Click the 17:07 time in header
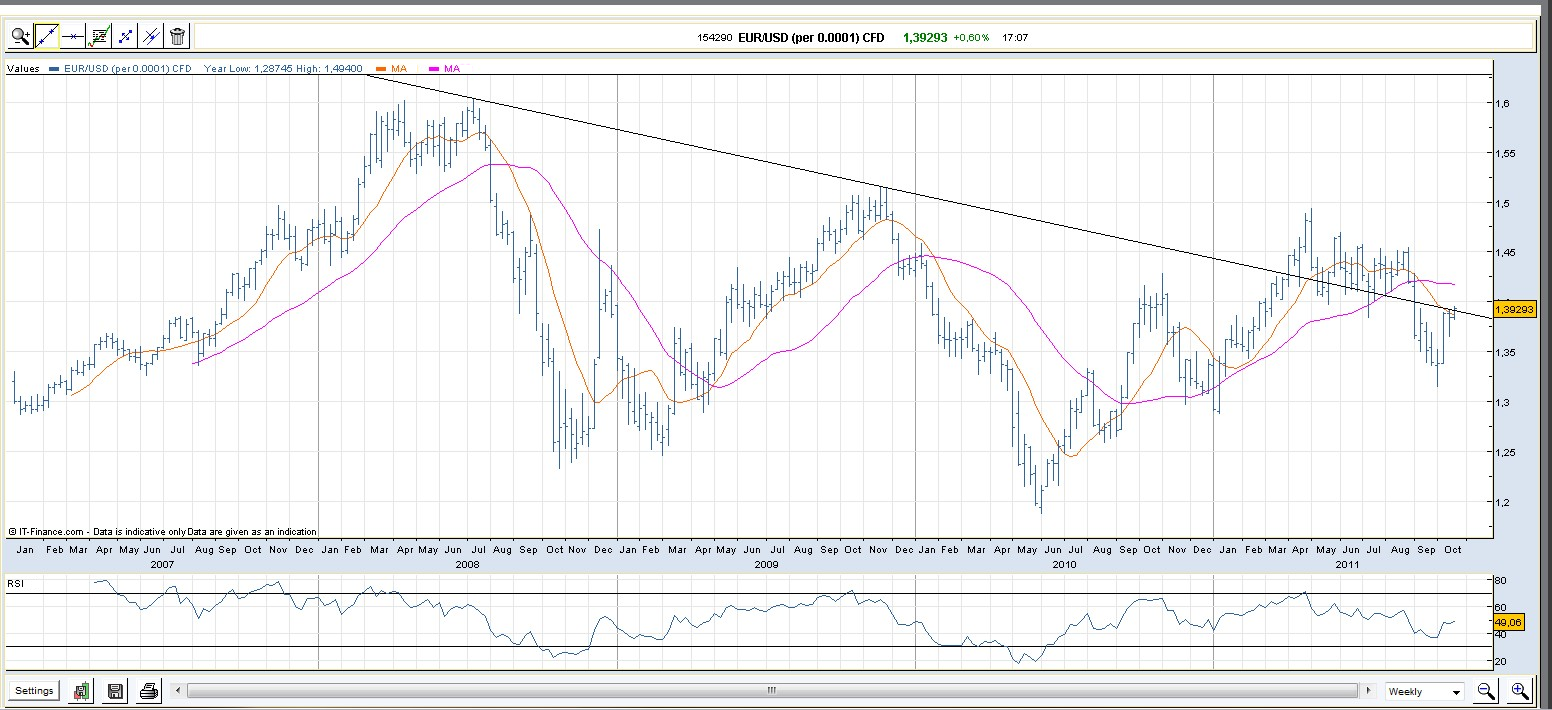 (x=1016, y=38)
